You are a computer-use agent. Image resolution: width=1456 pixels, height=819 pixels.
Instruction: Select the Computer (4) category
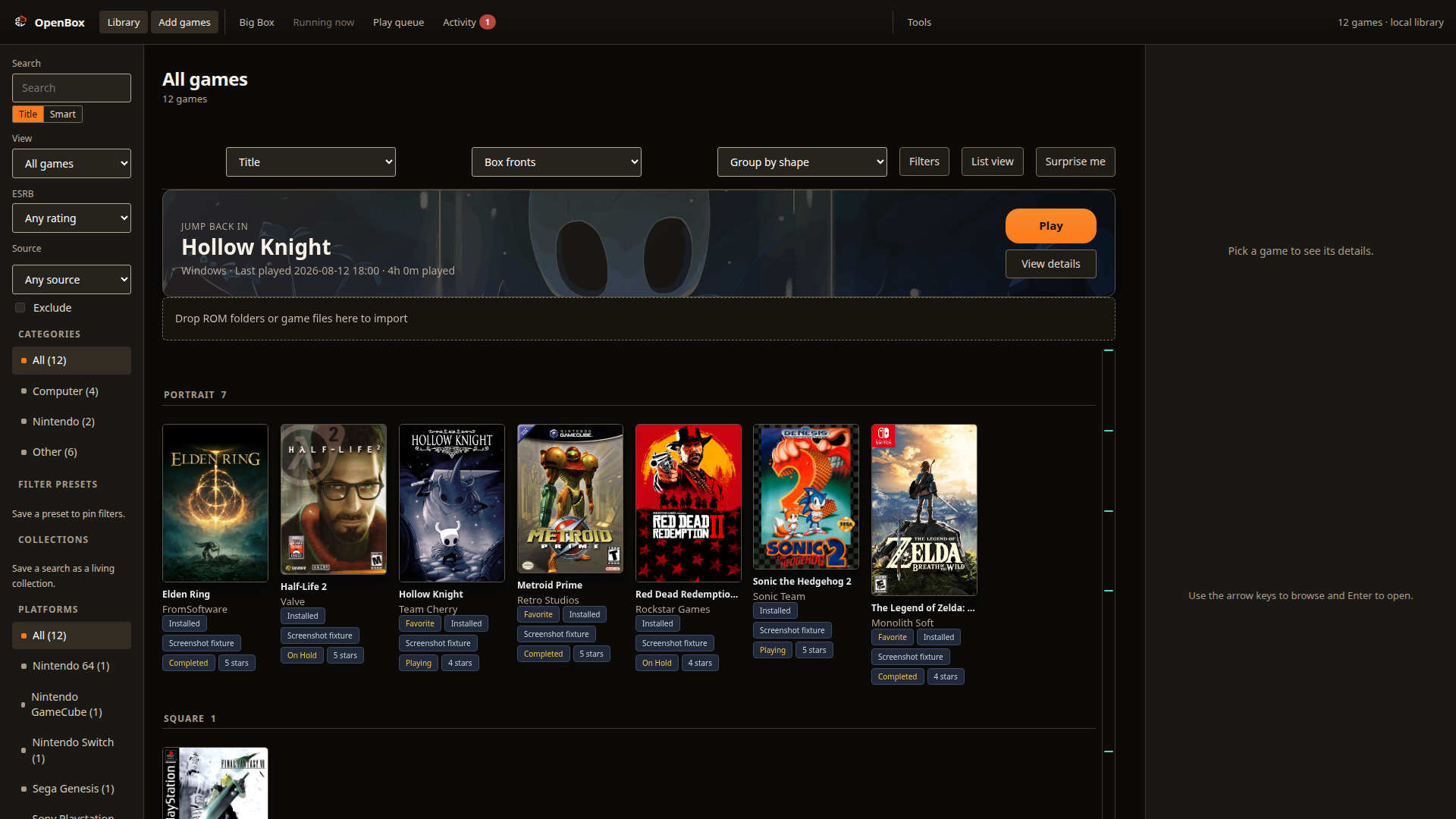(71, 391)
